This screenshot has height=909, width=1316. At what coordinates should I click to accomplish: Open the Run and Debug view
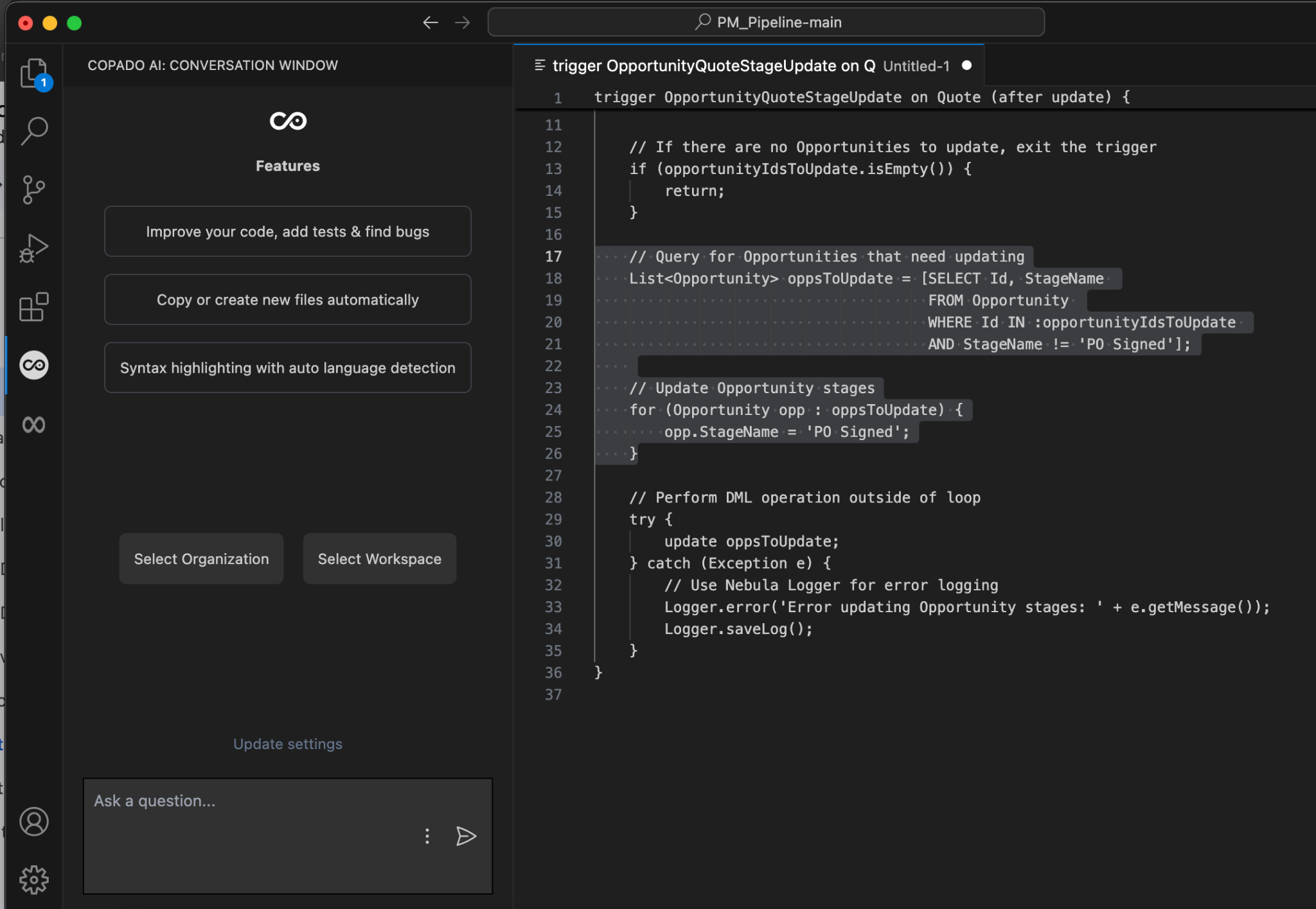point(34,248)
